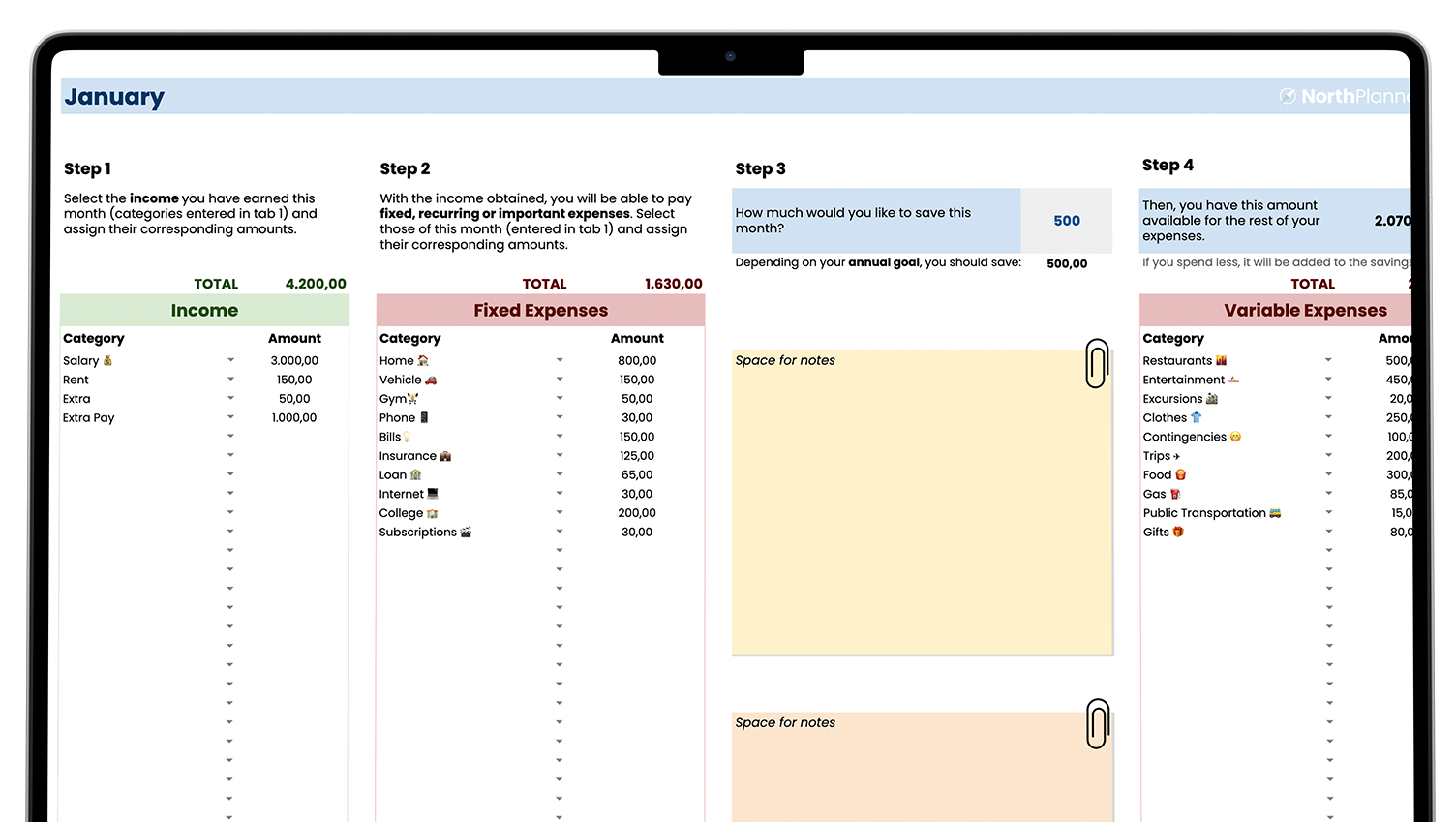Viewport: 1456px width, 822px height.
Task: Open the Rent category dropdown arrow
Action: (x=230, y=380)
